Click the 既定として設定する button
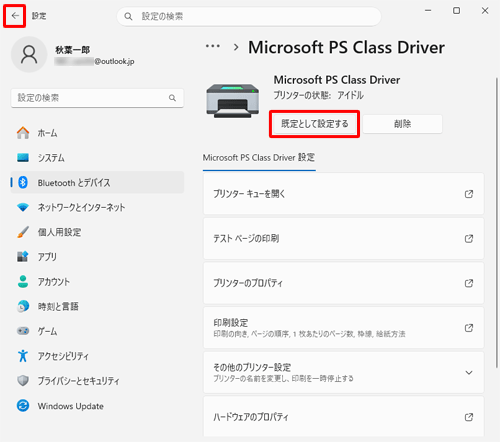The image size is (500, 442). (314, 124)
